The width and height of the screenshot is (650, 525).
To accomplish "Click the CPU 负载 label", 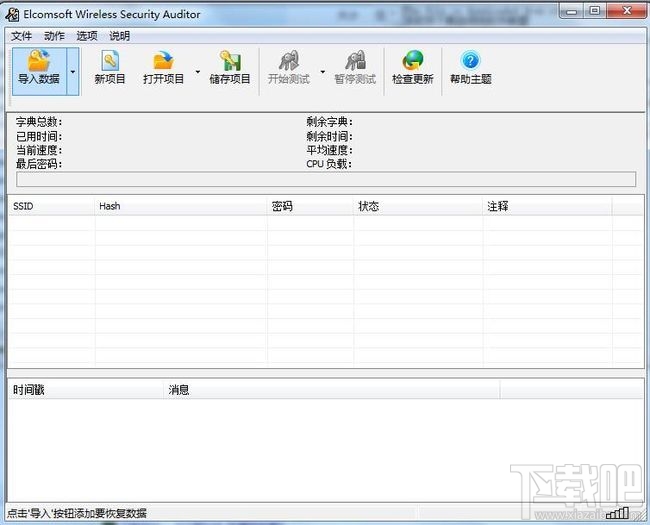I will pos(329,164).
